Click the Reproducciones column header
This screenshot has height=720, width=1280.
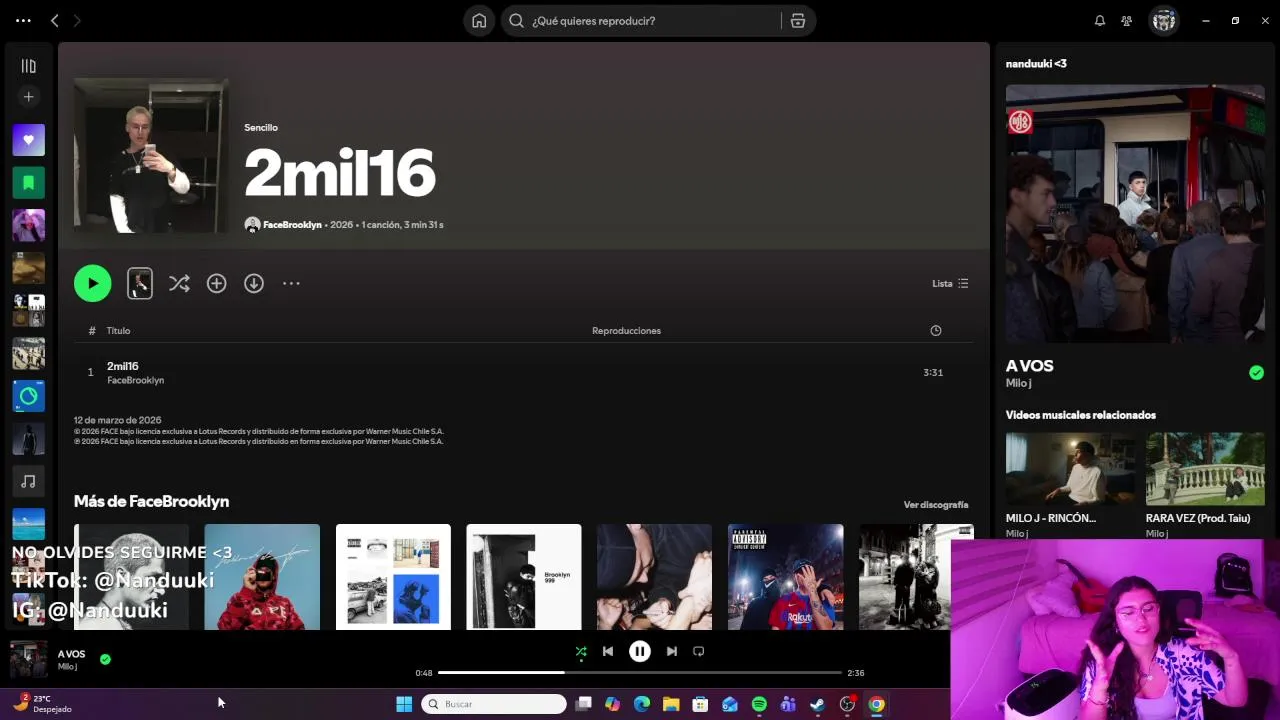626,330
